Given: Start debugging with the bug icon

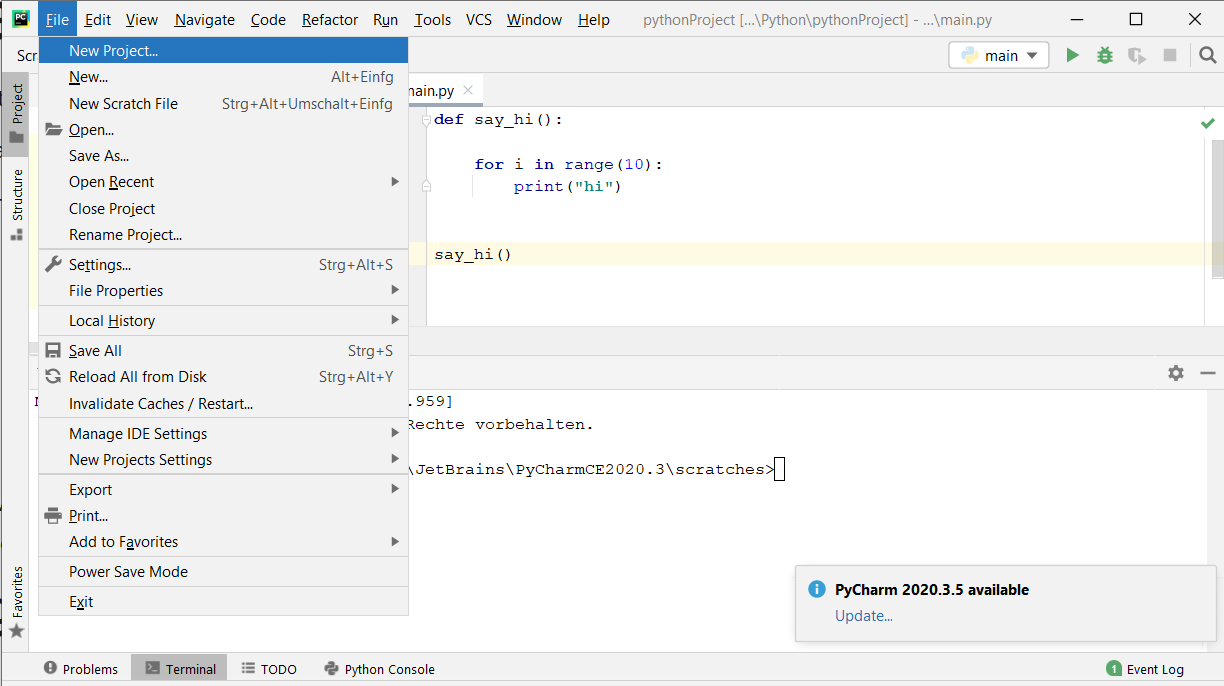Looking at the screenshot, I should [1104, 56].
